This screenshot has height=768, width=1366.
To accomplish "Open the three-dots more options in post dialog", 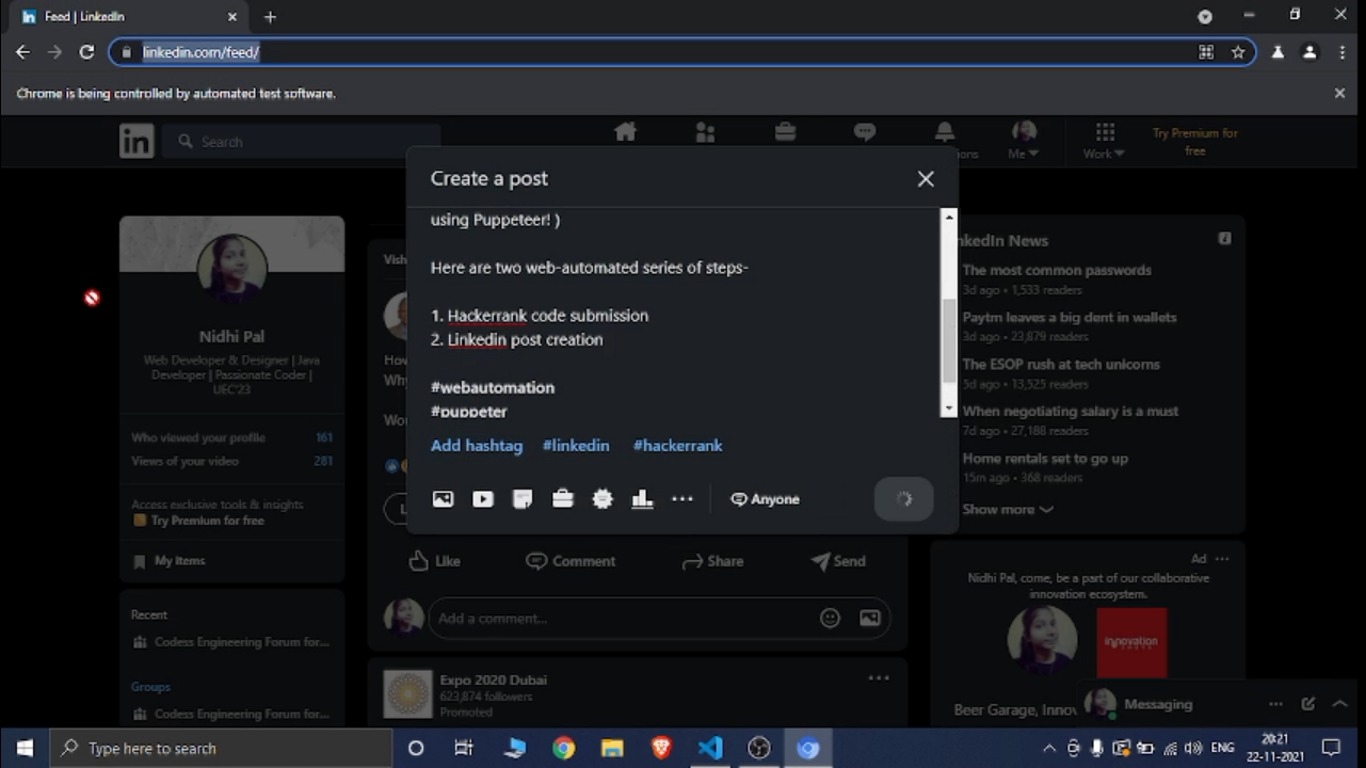I will click(682, 499).
